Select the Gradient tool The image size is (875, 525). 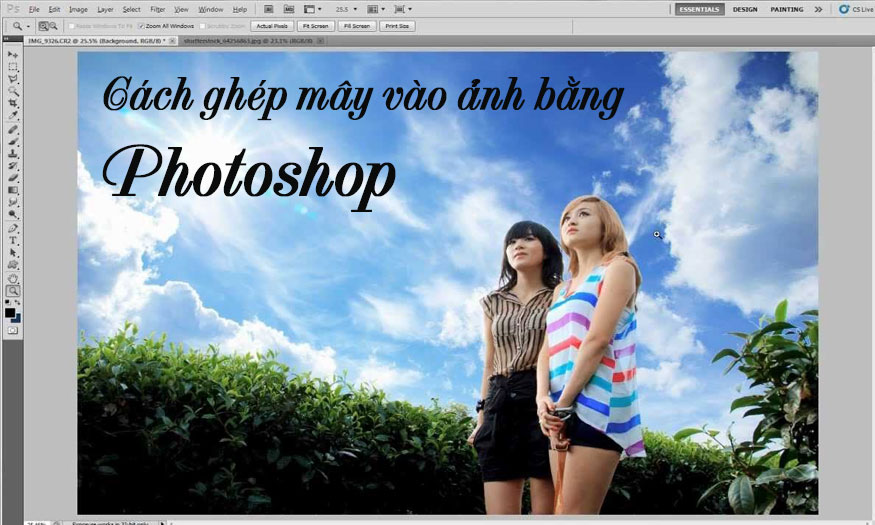(12, 190)
